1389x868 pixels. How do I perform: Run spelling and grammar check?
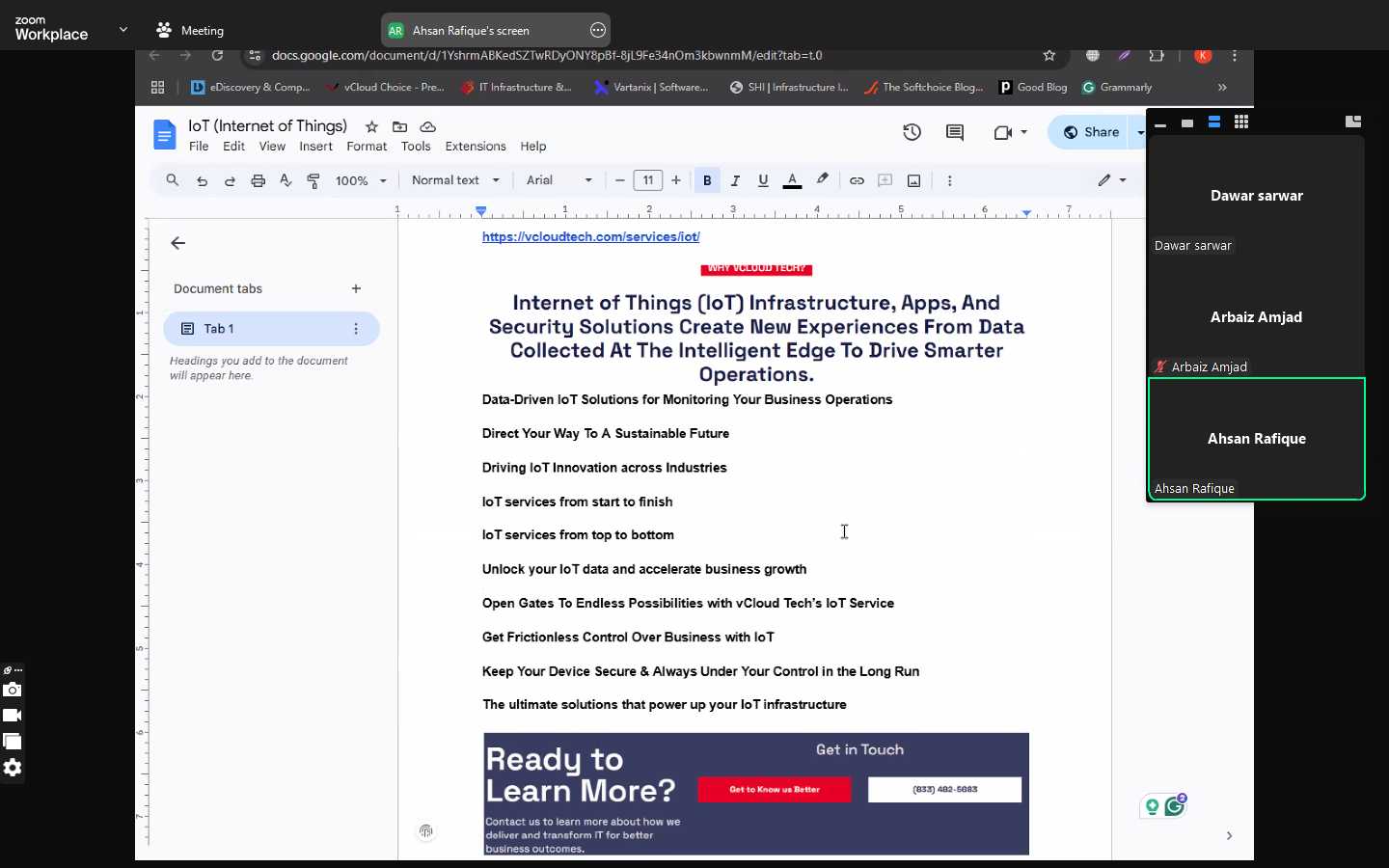pos(286,180)
